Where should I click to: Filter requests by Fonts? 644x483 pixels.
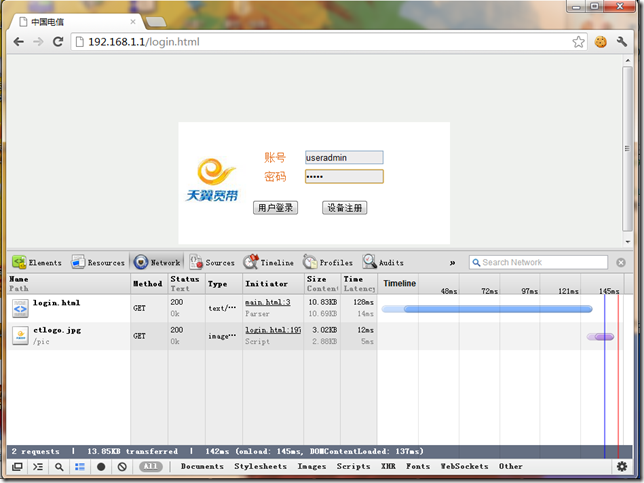(x=418, y=467)
